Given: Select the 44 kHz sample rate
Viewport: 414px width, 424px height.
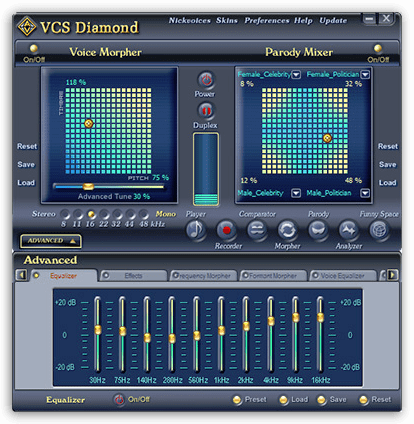Looking at the screenshot, I should pyautogui.click(x=130, y=214).
